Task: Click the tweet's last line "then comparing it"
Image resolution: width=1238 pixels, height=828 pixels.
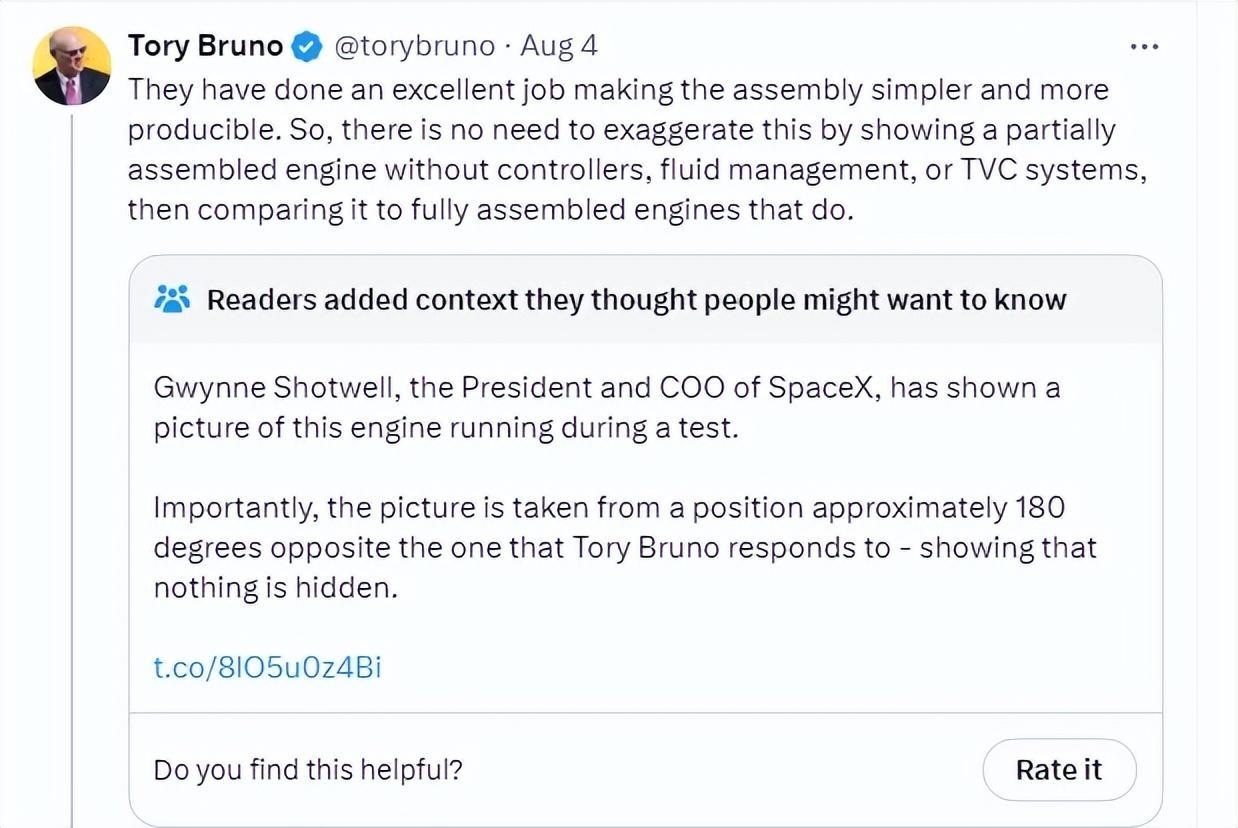Action: (490, 210)
